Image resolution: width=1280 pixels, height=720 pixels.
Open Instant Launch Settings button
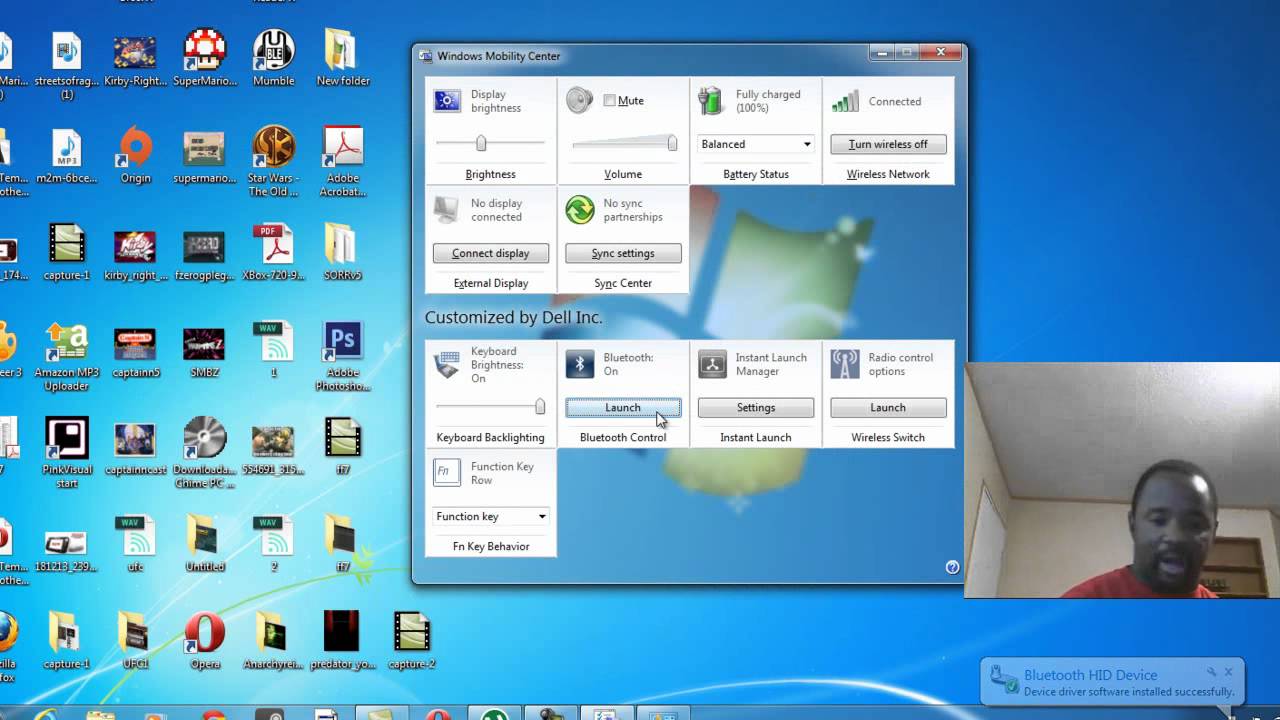click(x=756, y=407)
